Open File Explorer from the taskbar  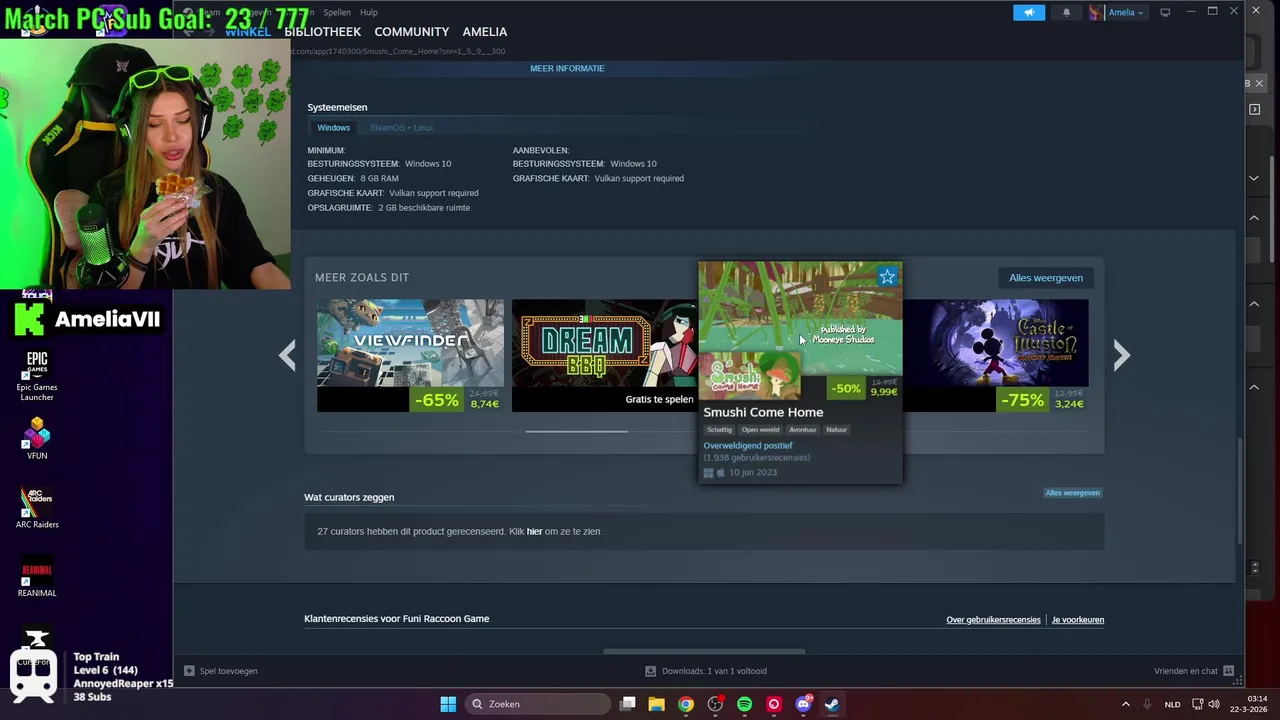coord(656,704)
